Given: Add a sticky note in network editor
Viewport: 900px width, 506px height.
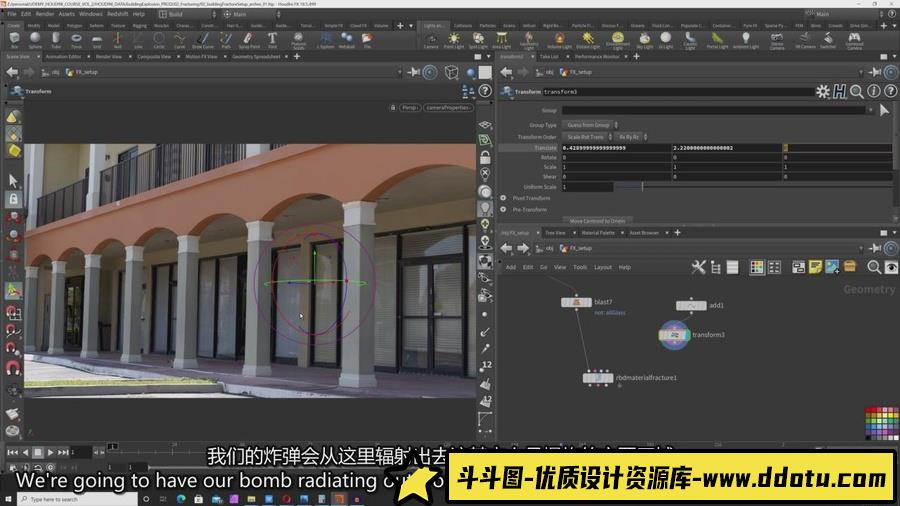Looking at the screenshot, I should [x=815, y=267].
